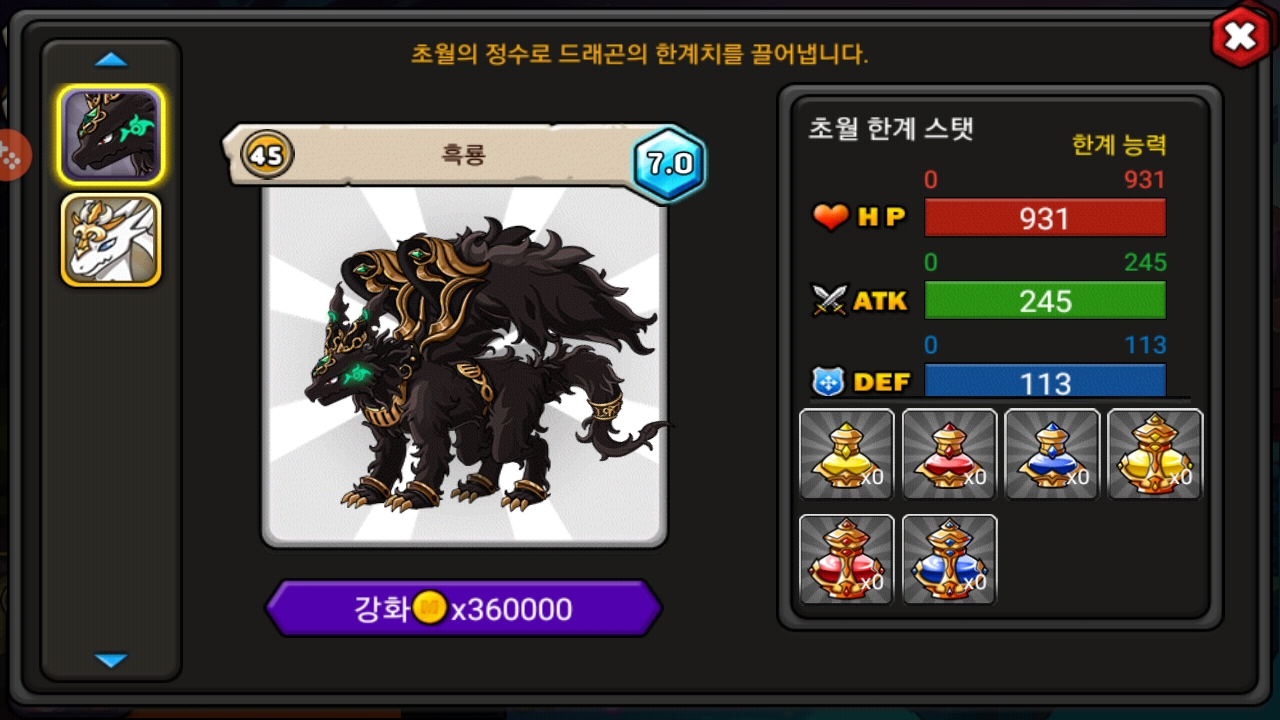Select the large red essence potion
Screen dimensions: 1280x720
click(847, 559)
